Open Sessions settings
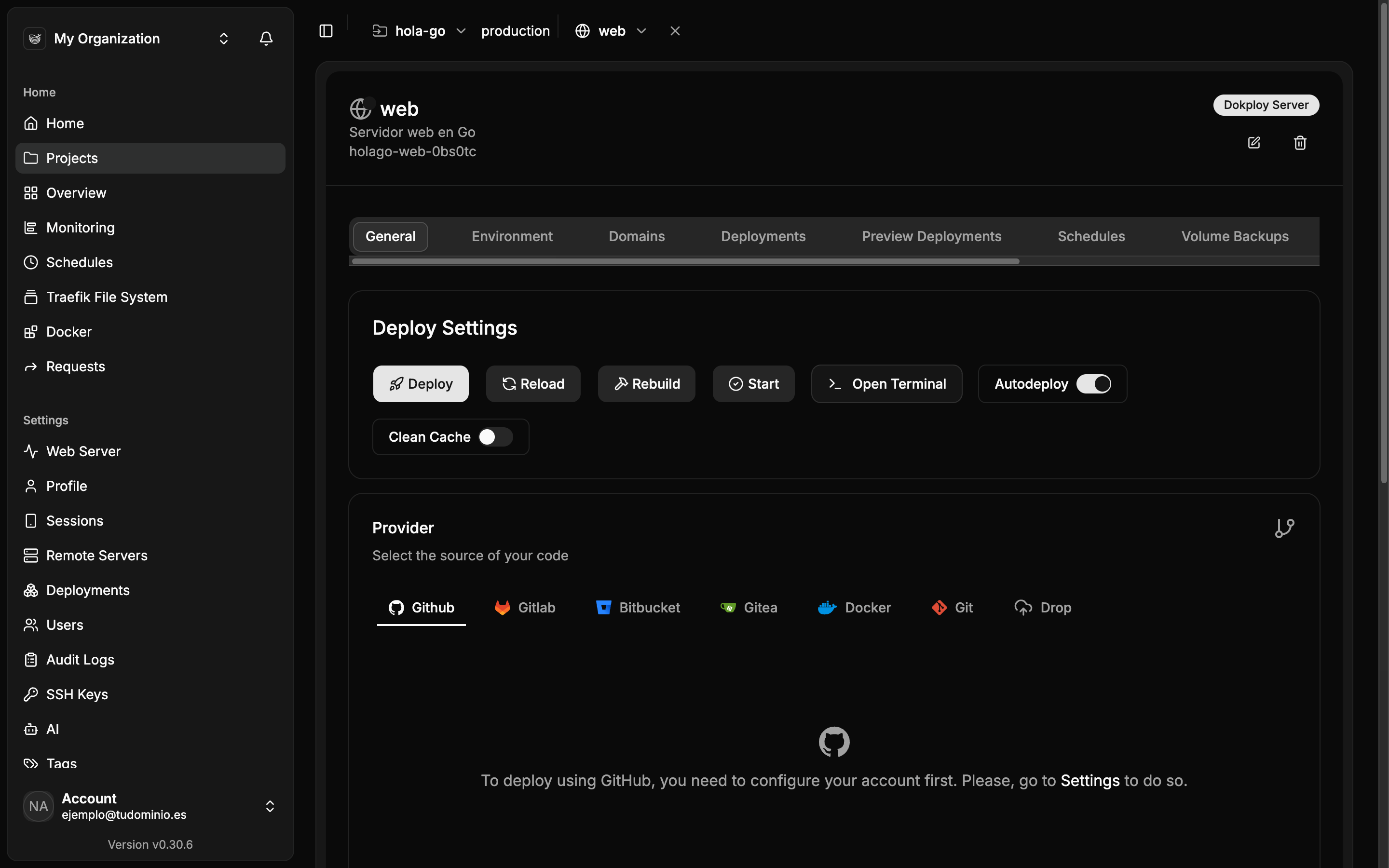Screen dimensions: 1389x868 [150, 521]
